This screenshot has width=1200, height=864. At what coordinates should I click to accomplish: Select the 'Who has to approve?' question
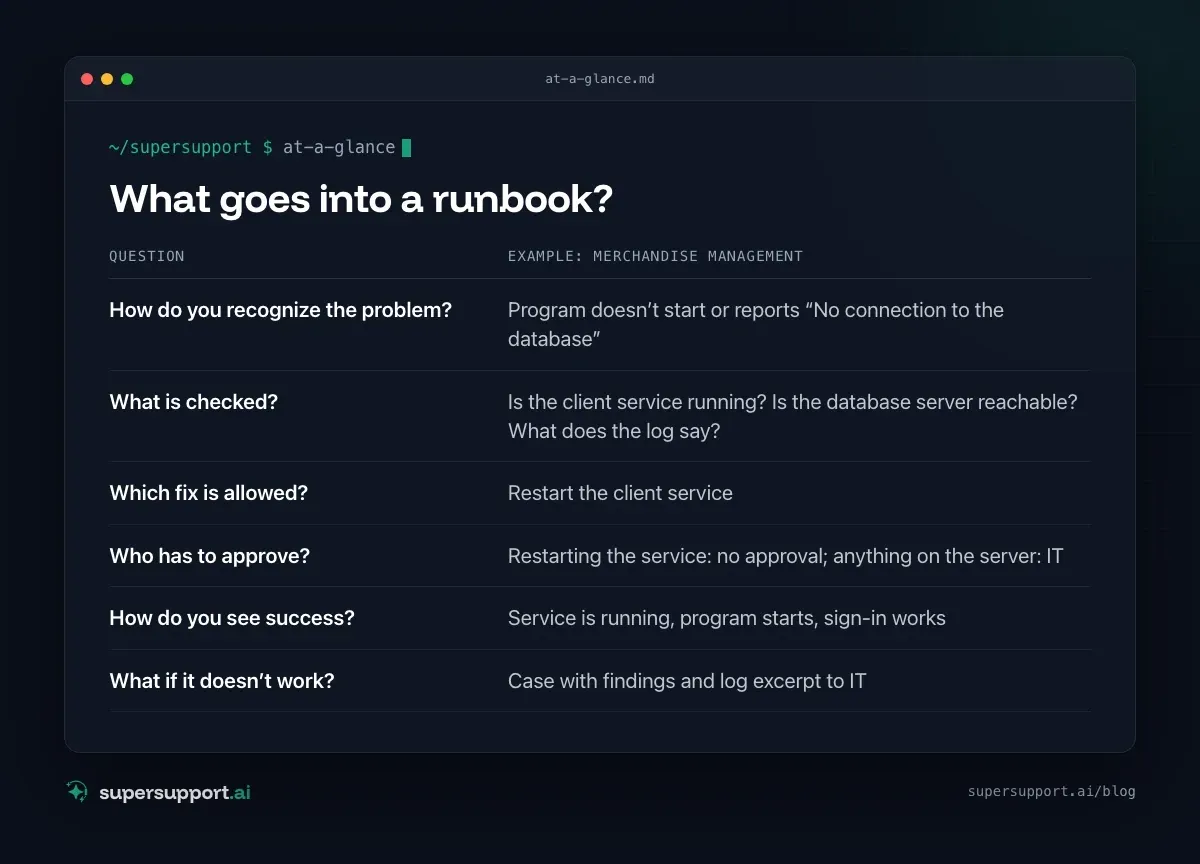pyautogui.click(x=210, y=556)
